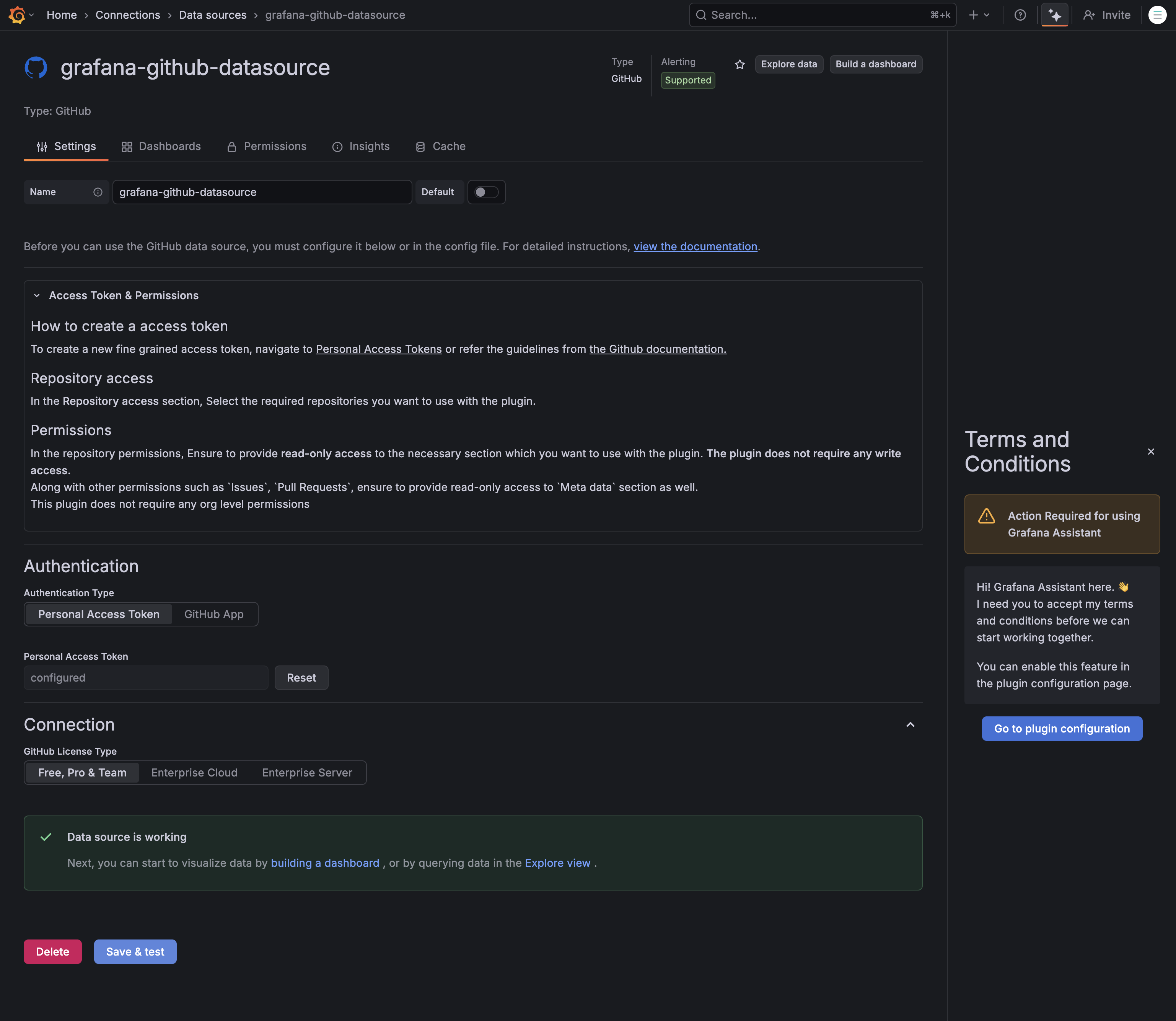Reset the Personal Access Token
The image size is (1176, 1021).
coord(301,678)
